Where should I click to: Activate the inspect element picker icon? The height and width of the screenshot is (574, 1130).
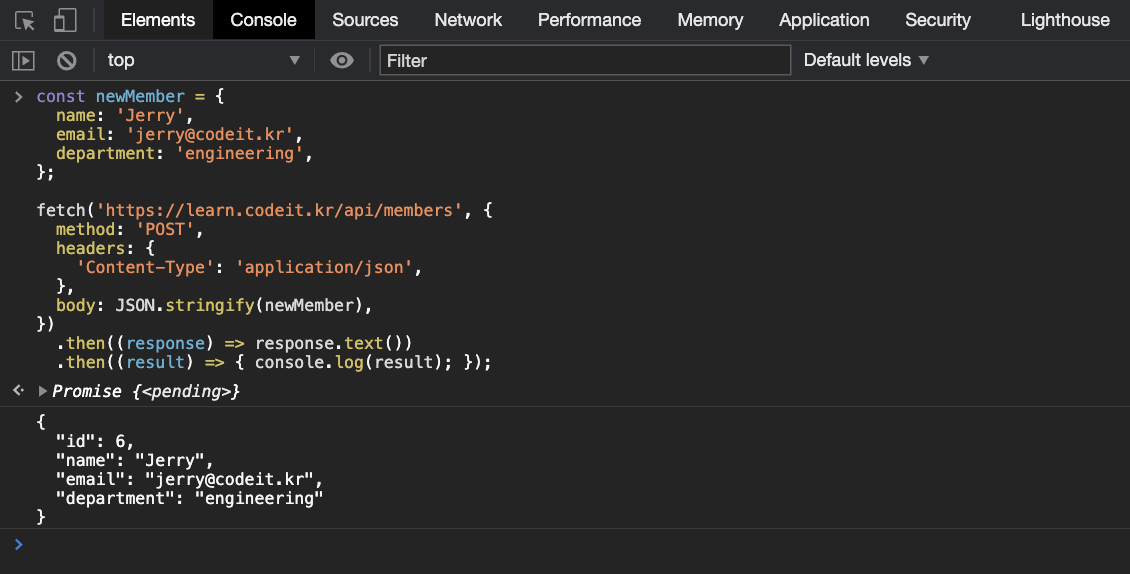tap(25, 20)
